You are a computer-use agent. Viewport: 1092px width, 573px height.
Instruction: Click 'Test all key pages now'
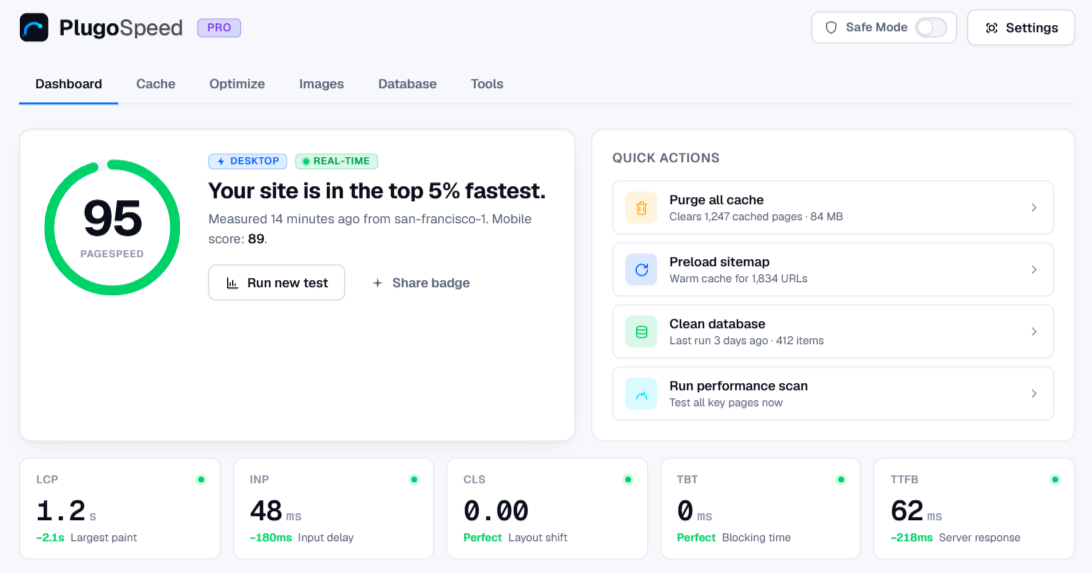726,402
